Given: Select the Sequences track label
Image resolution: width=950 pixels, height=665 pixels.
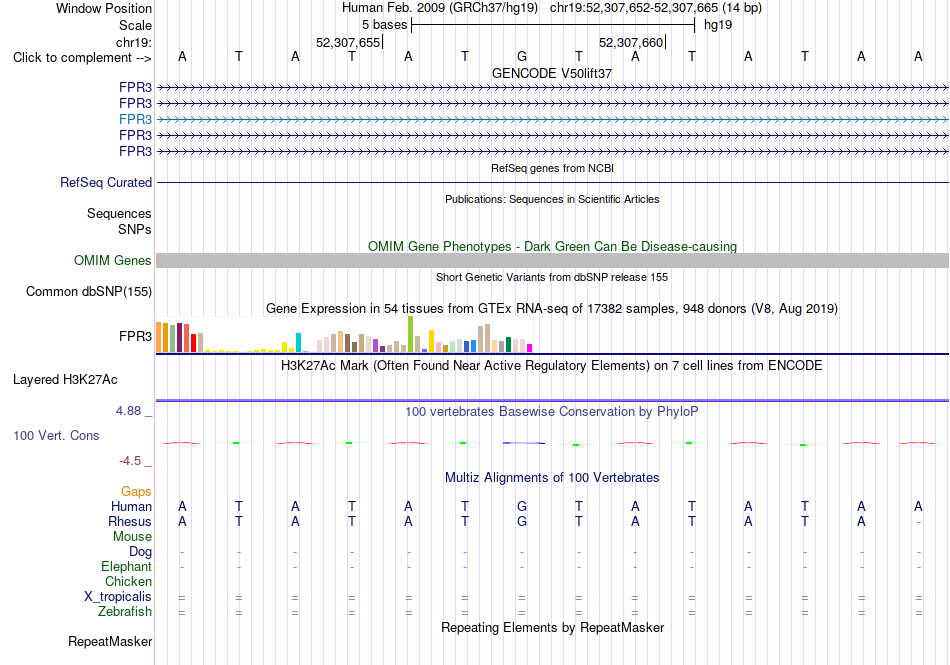Looking at the screenshot, I should tap(119, 213).
